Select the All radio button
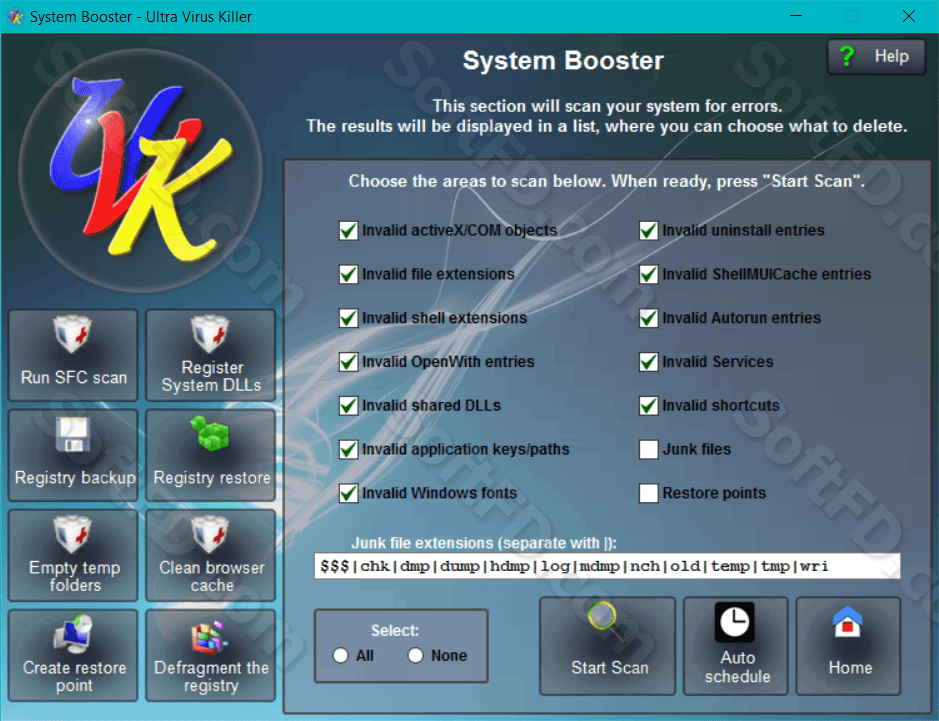Screen dimensions: 939x721 click(x=341, y=656)
